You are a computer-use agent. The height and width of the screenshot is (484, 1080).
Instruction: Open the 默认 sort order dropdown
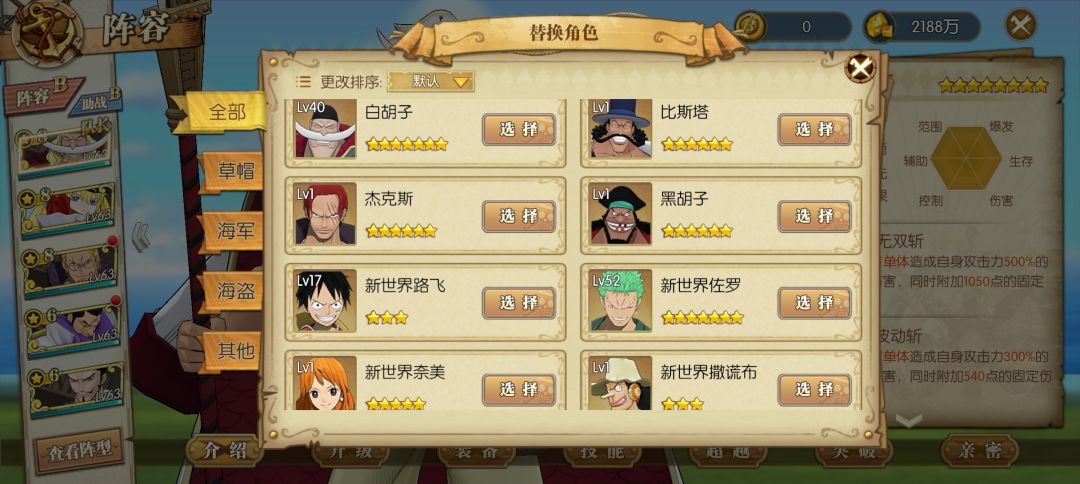(431, 81)
